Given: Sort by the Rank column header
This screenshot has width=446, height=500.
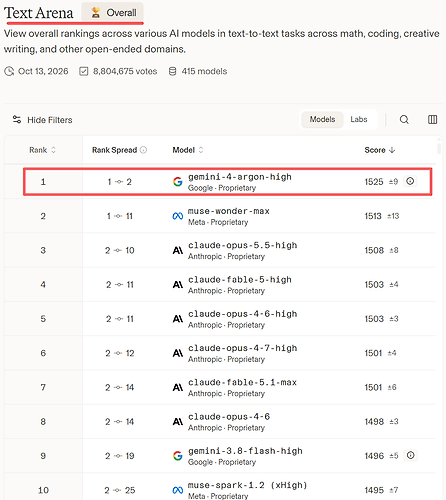Looking at the screenshot, I should pyautogui.click(x=42, y=150).
